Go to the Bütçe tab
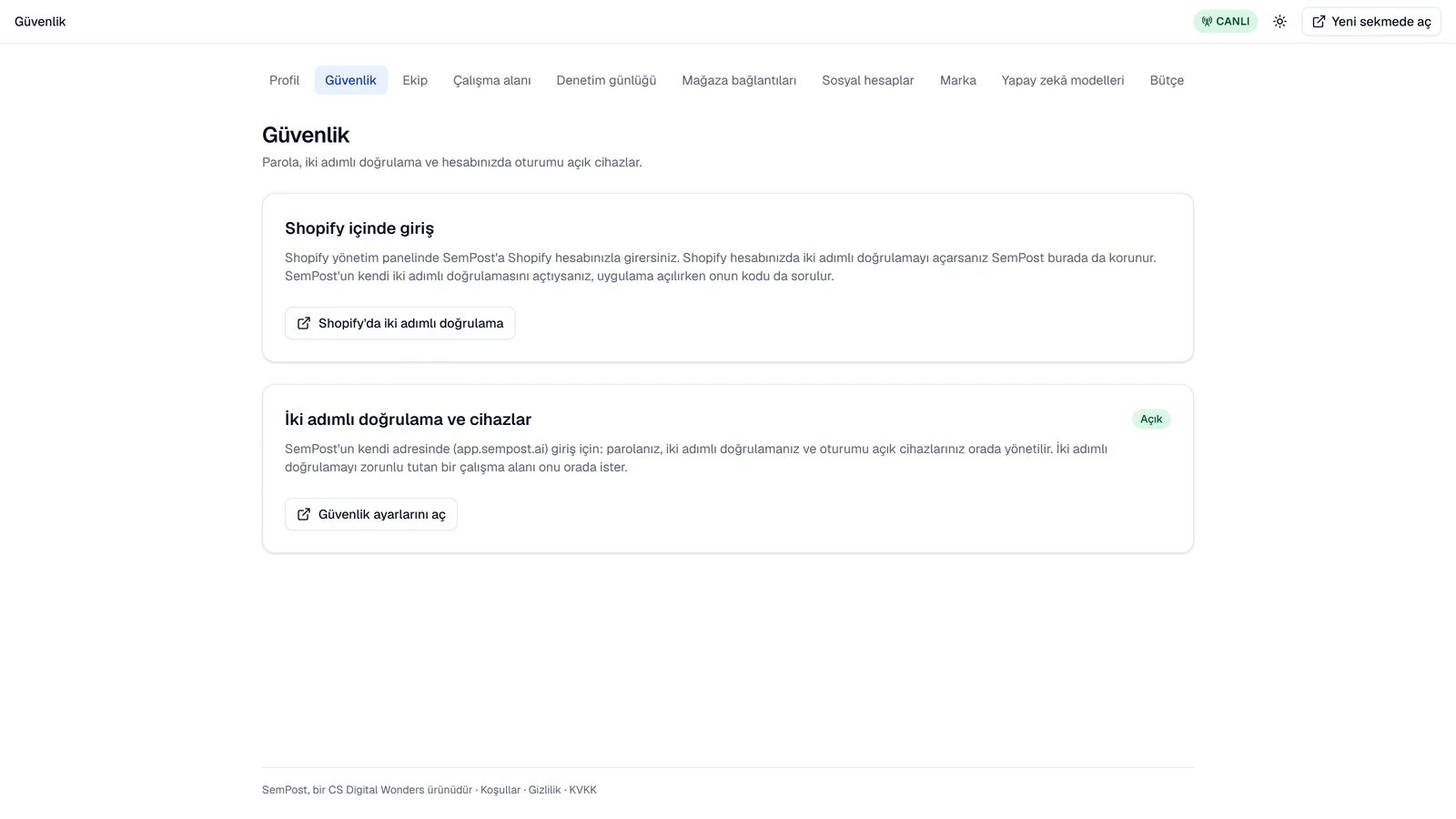This screenshot has width=1456, height=819. tap(1167, 80)
